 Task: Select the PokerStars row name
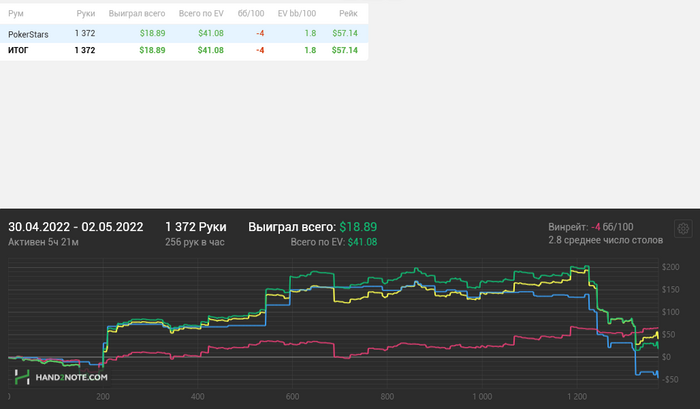28,34
